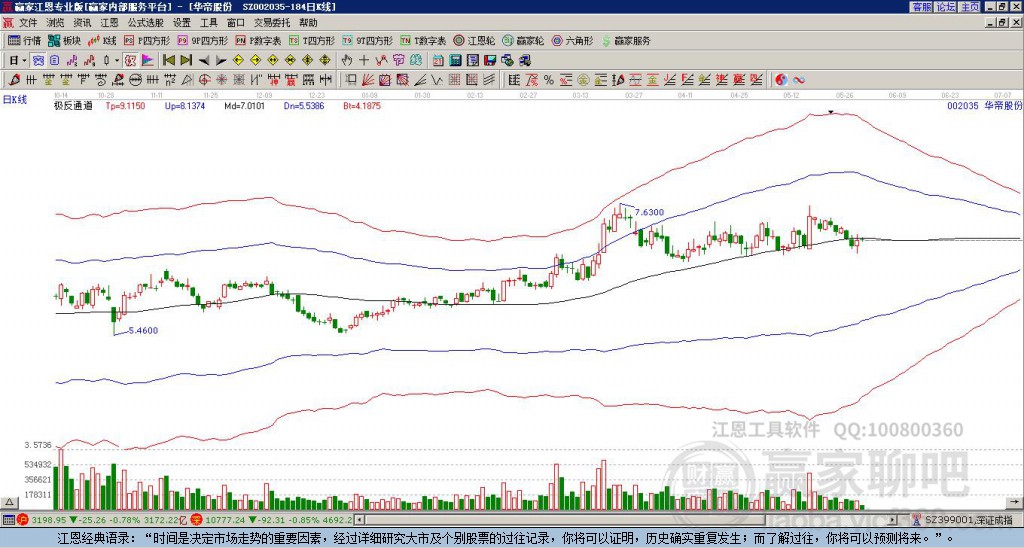Select the red fan lines drawing tool

coord(368,80)
